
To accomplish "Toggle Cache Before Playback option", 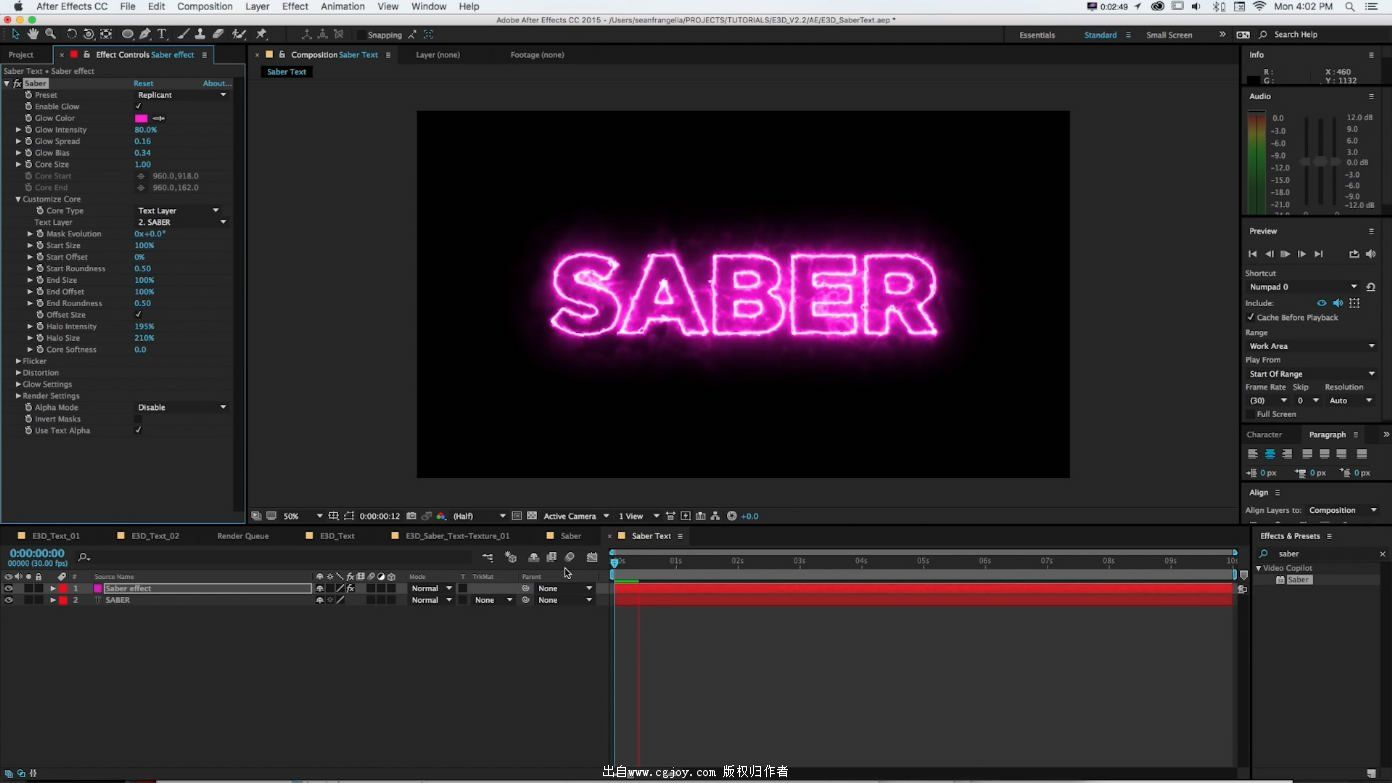I will click(1251, 317).
